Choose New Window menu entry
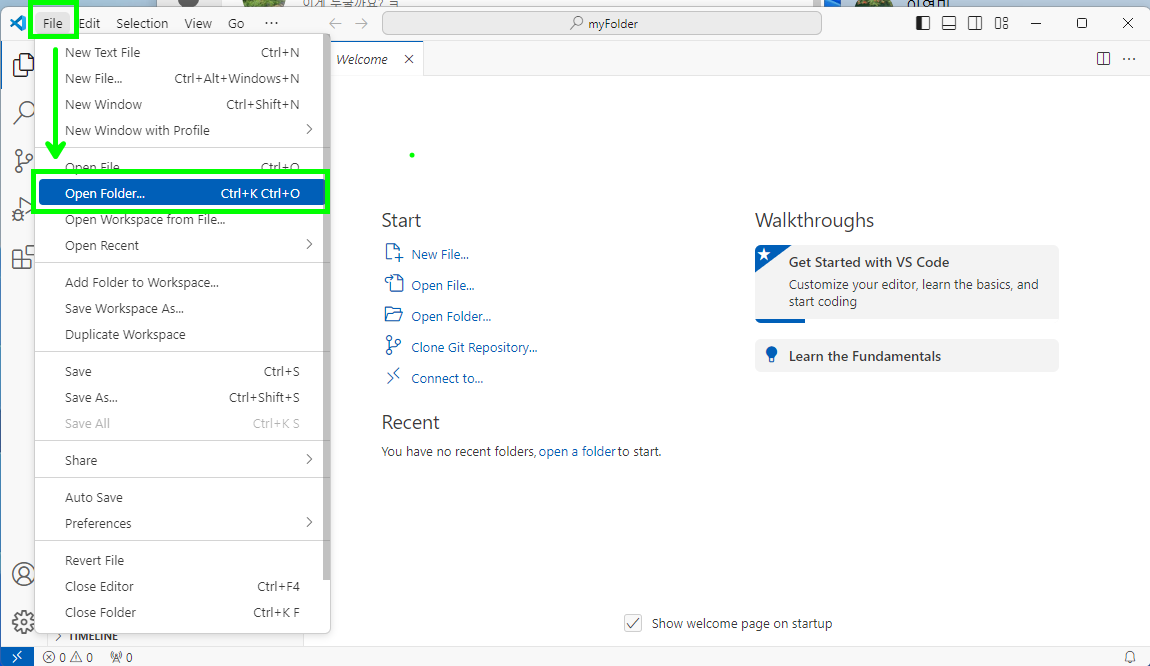 [180, 105]
